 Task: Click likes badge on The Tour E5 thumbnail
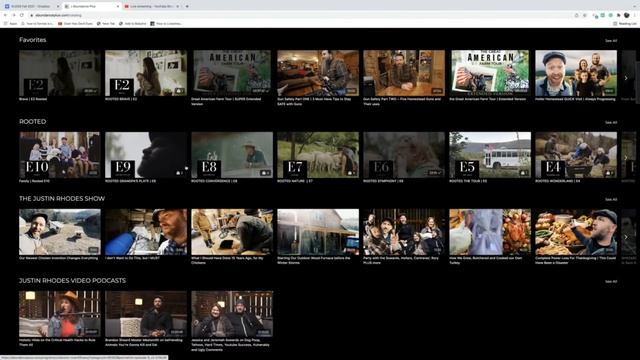coord(524,173)
